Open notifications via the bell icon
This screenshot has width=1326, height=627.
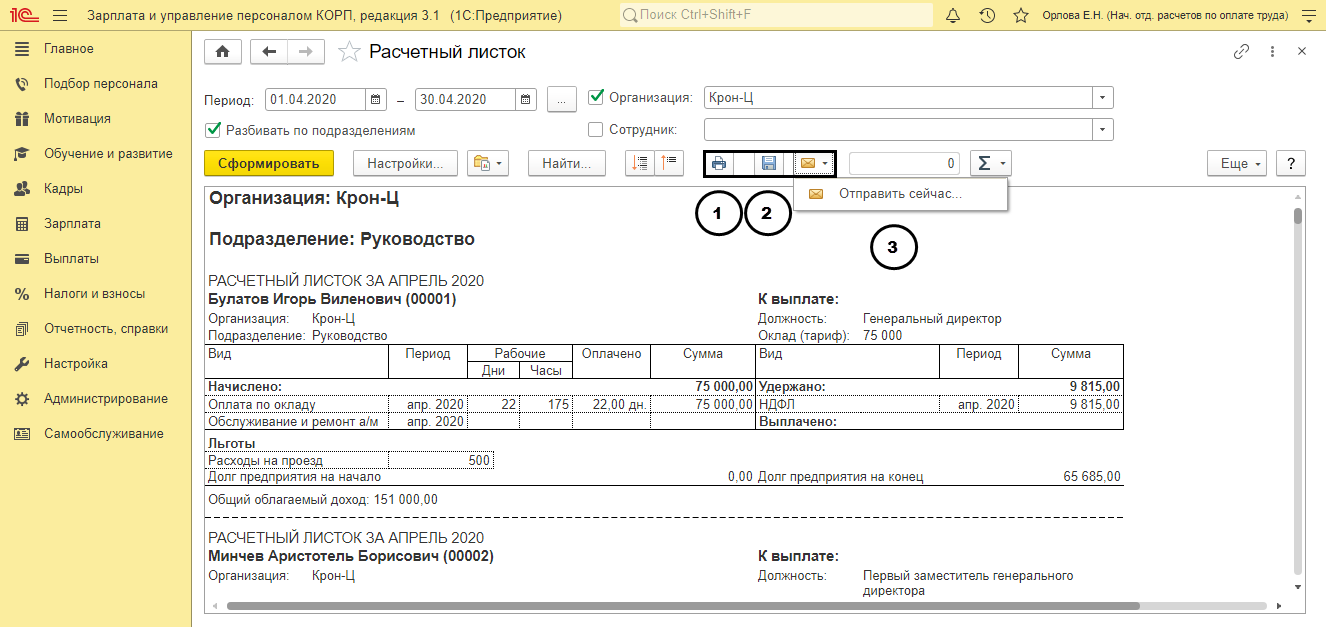pos(953,16)
